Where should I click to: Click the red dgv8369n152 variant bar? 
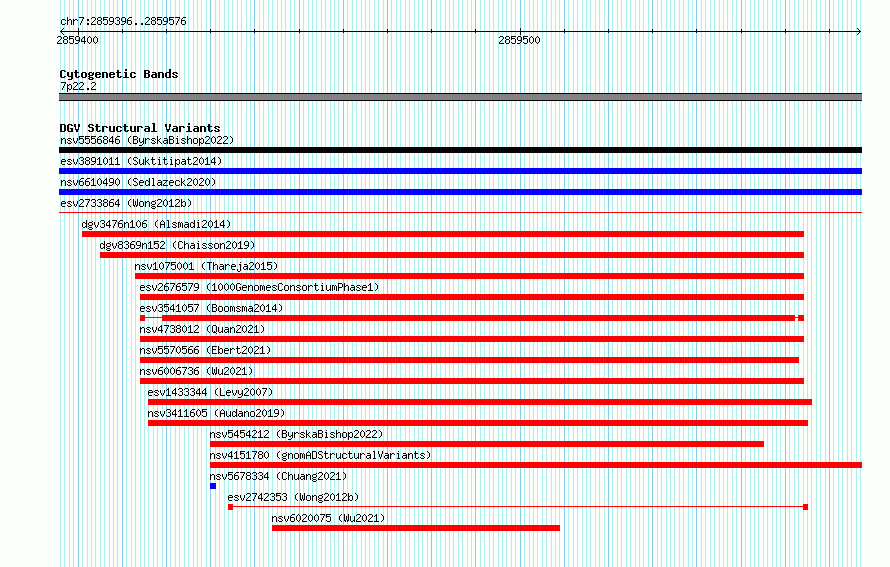point(452,255)
